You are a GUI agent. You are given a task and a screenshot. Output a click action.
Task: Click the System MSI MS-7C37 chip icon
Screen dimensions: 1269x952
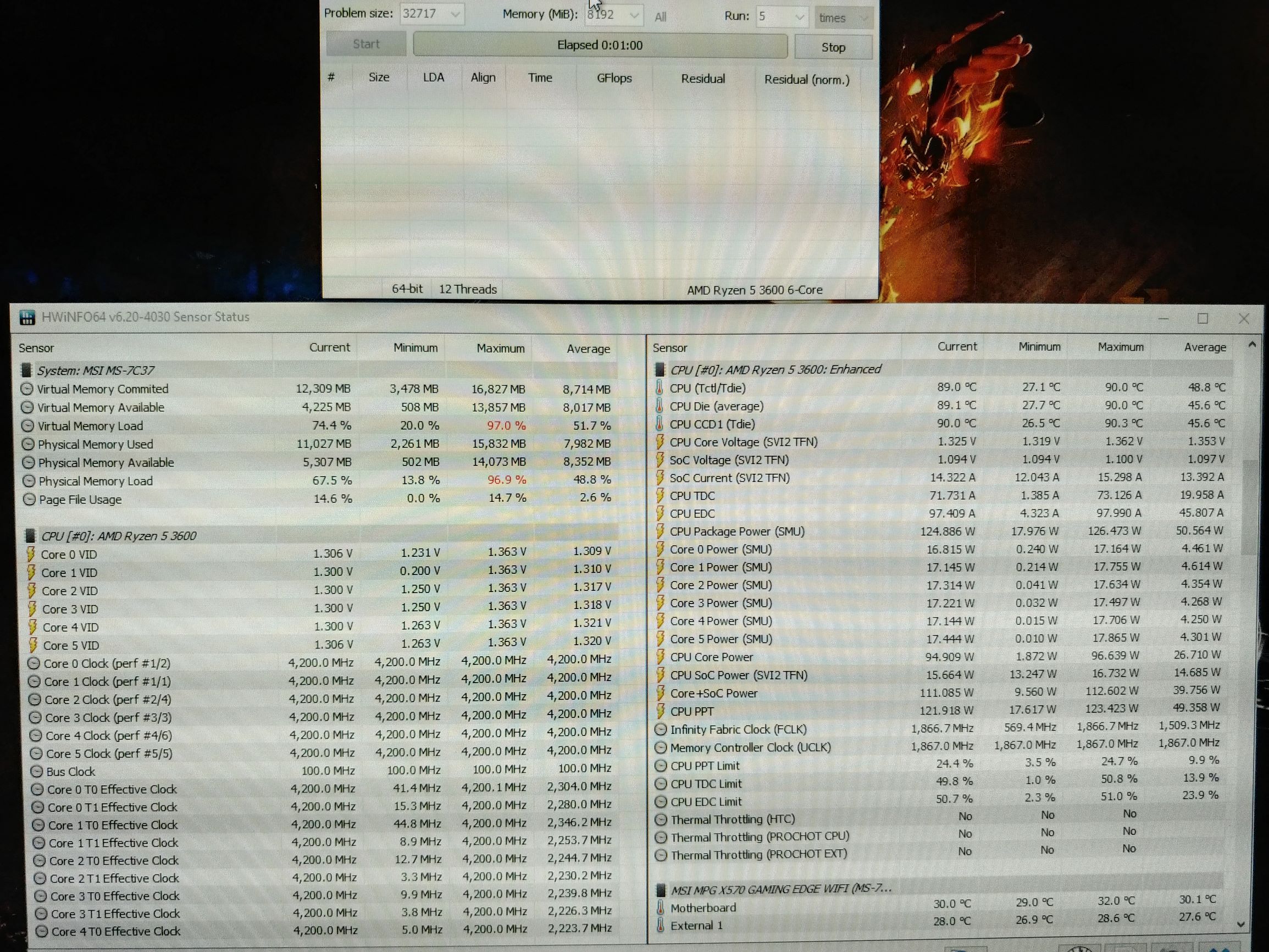click(x=26, y=370)
